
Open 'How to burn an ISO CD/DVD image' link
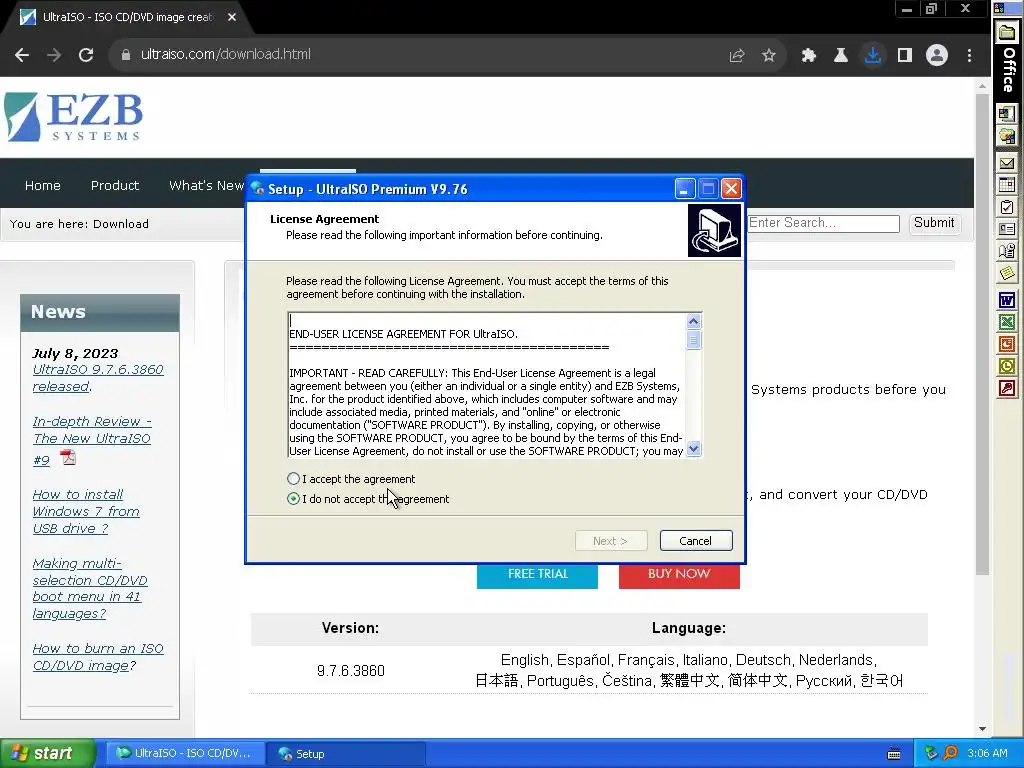point(98,657)
